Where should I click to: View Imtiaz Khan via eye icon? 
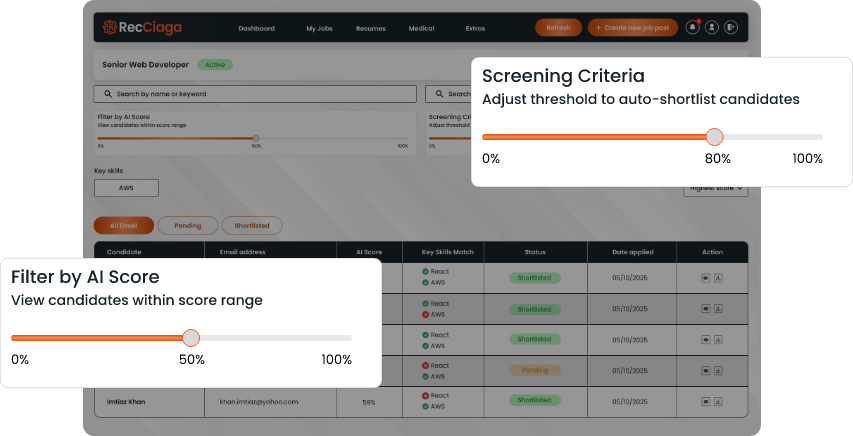click(x=706, y=400)
